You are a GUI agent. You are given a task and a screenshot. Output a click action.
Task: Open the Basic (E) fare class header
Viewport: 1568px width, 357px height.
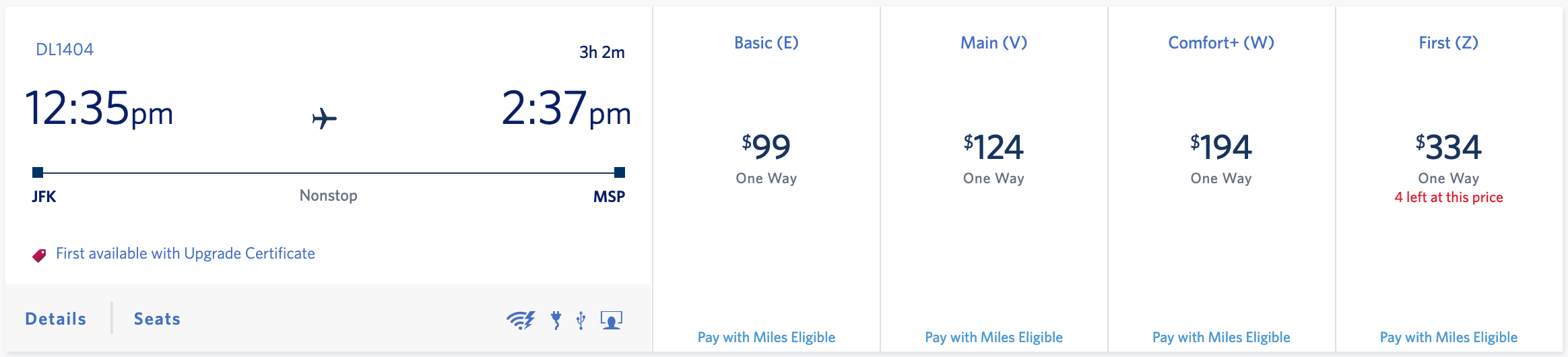766,42
